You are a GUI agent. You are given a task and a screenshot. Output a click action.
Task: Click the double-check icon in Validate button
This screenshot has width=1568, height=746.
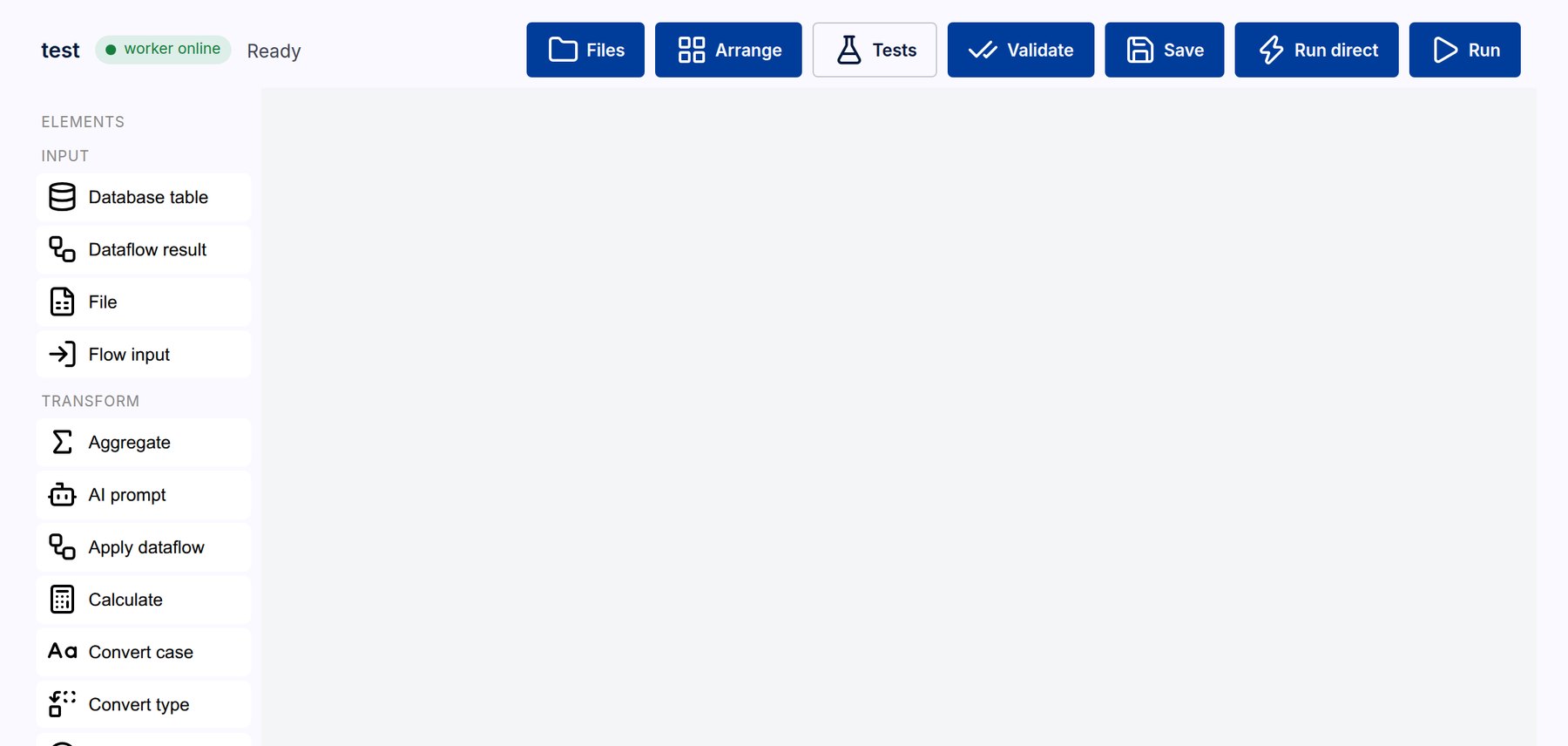pyautogui.click(x=983, y=50)
